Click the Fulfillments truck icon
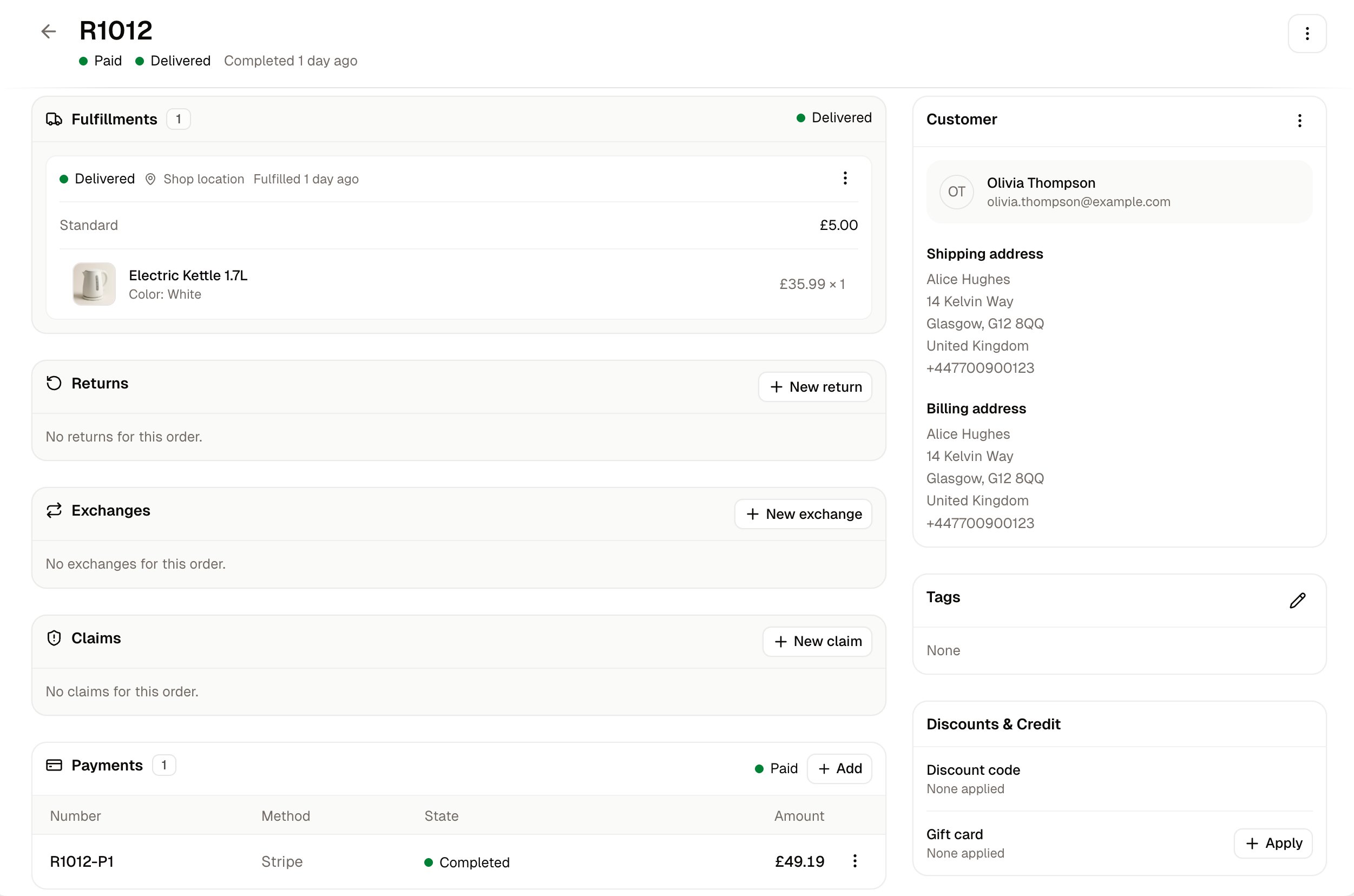This screenshot has width=1354, height=896. point(54,119)
